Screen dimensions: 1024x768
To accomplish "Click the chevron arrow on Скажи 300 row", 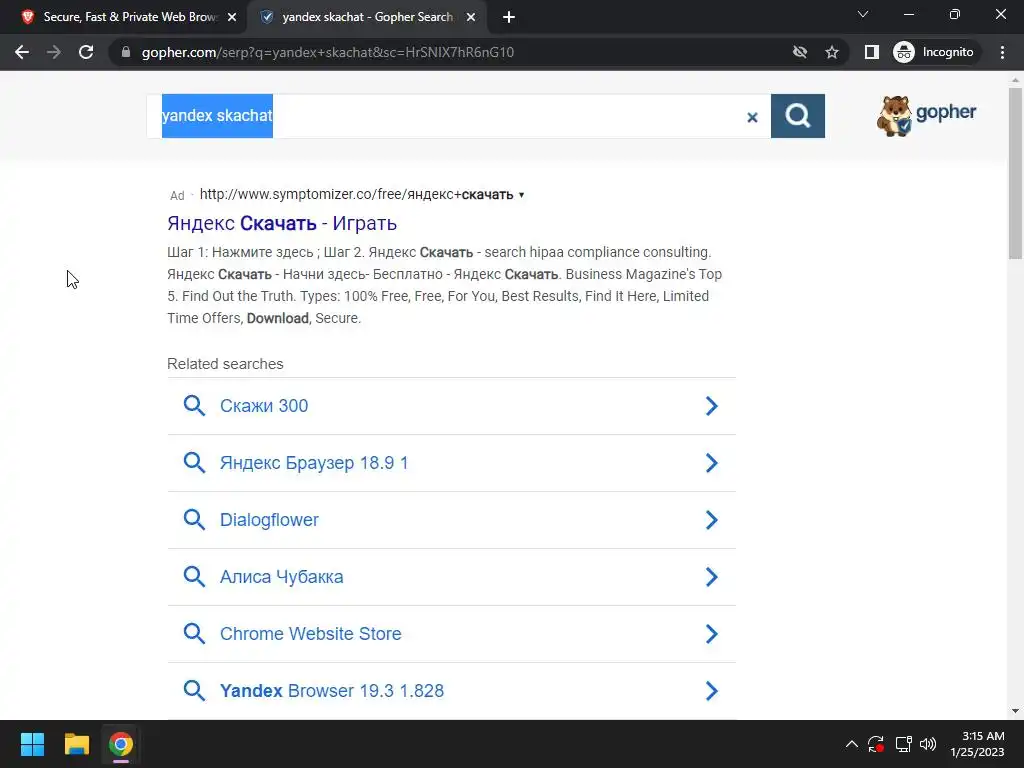I will pos(712,406).
